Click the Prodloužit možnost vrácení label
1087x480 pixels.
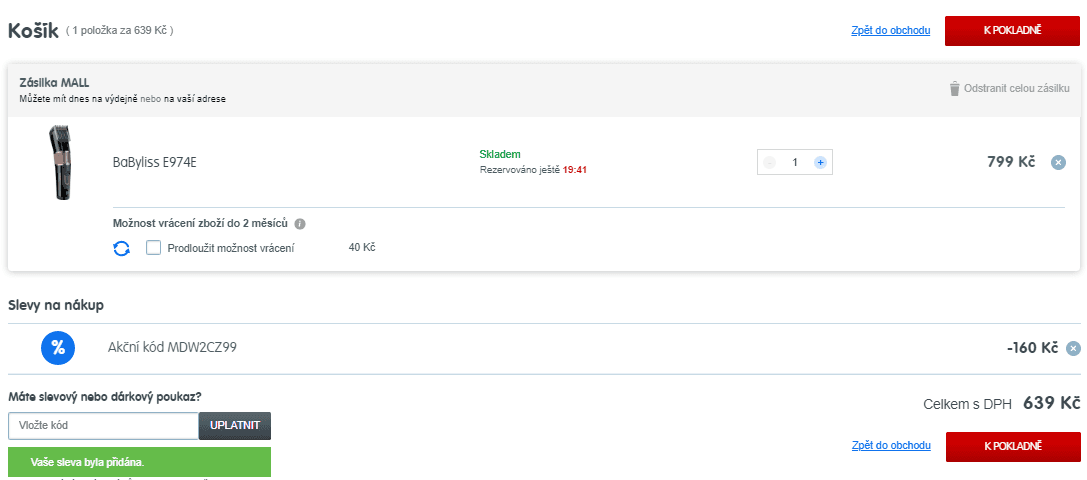click(231, 248)
